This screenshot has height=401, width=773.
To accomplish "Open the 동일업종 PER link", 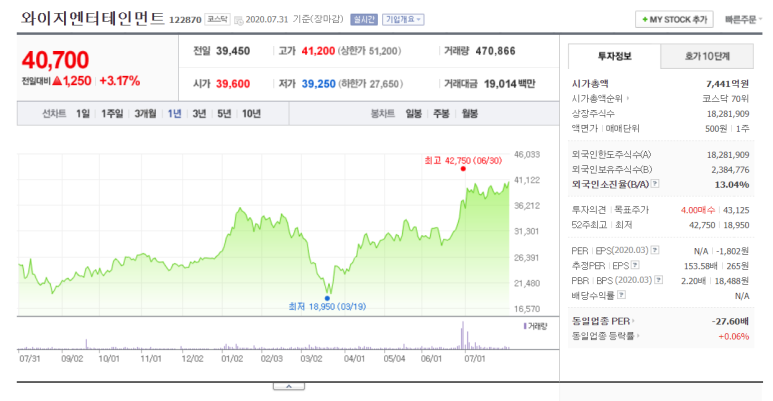I will [603, 321].
